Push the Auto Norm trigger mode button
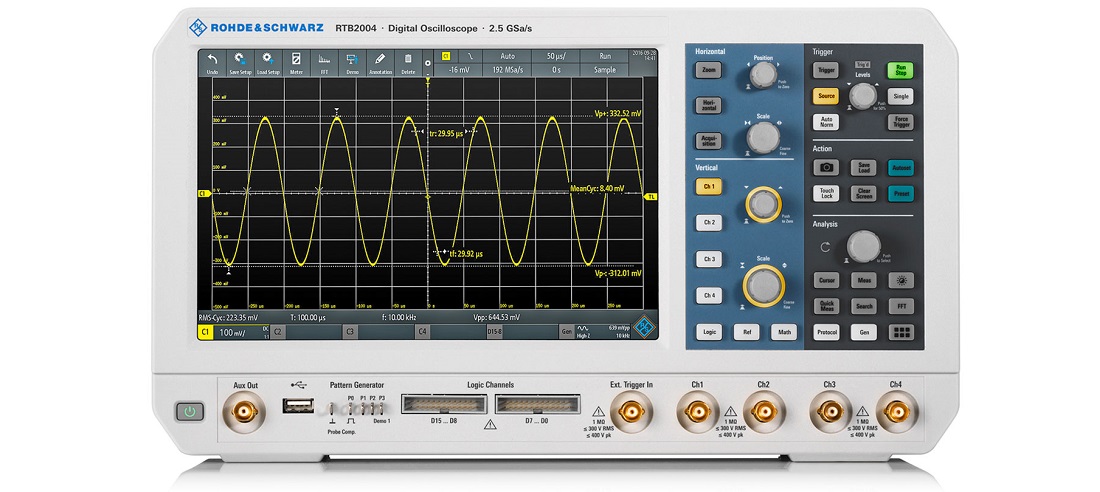Image resolution: width=1100 pixels, height=492 pixels. 826,122
